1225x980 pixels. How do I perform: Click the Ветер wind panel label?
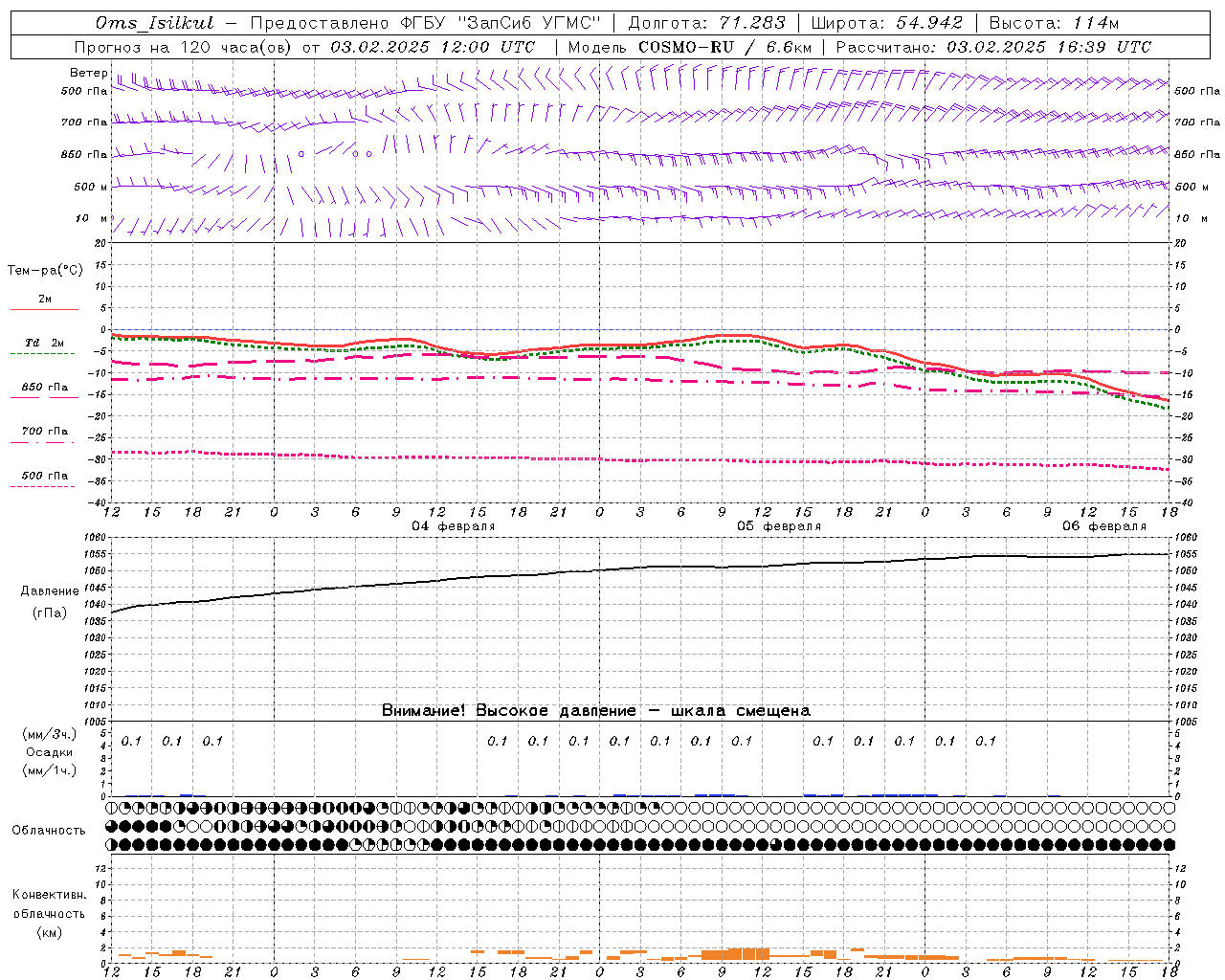coord(88,73)
